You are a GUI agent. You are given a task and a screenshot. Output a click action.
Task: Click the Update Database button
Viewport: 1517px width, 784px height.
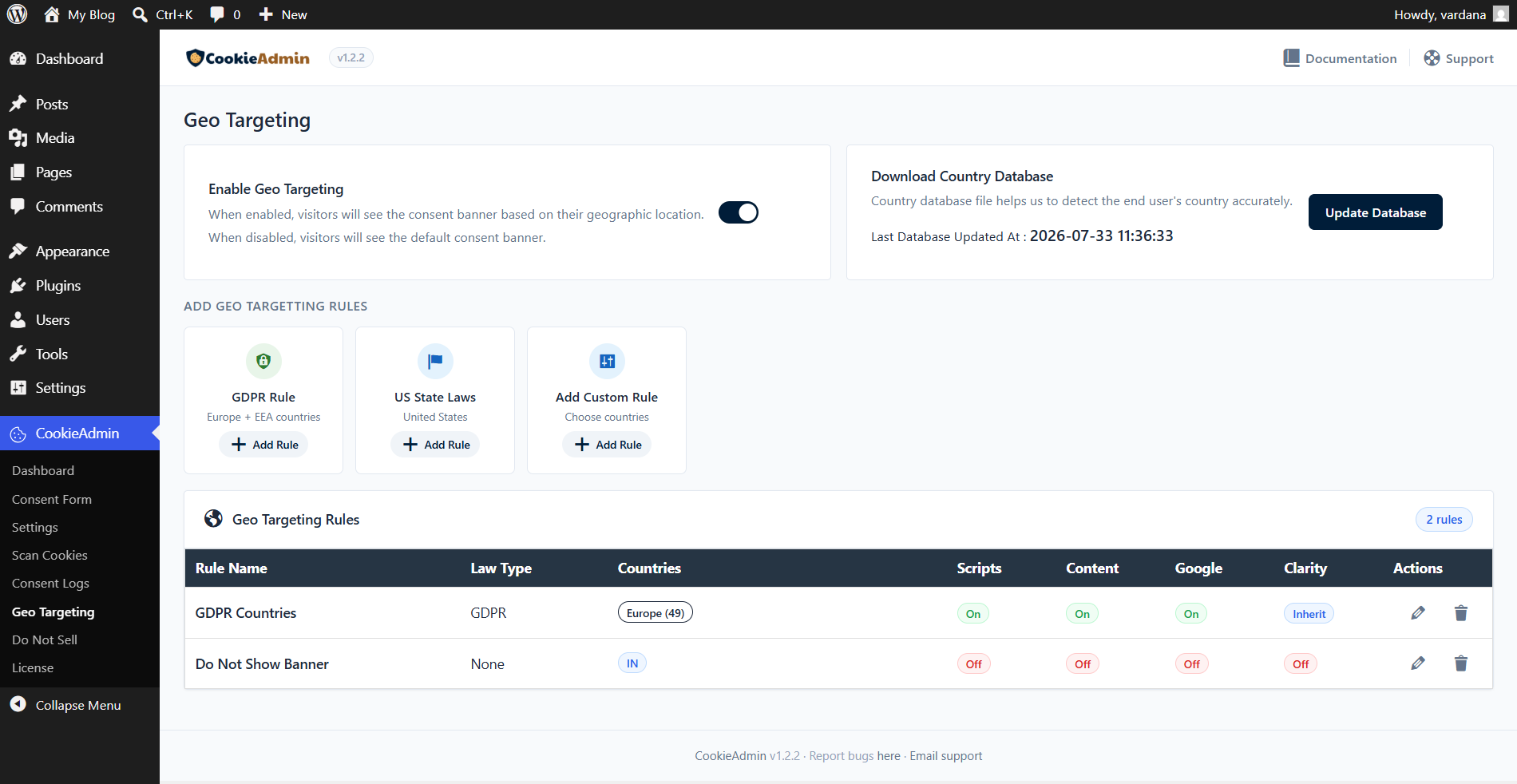[1375, 212]
